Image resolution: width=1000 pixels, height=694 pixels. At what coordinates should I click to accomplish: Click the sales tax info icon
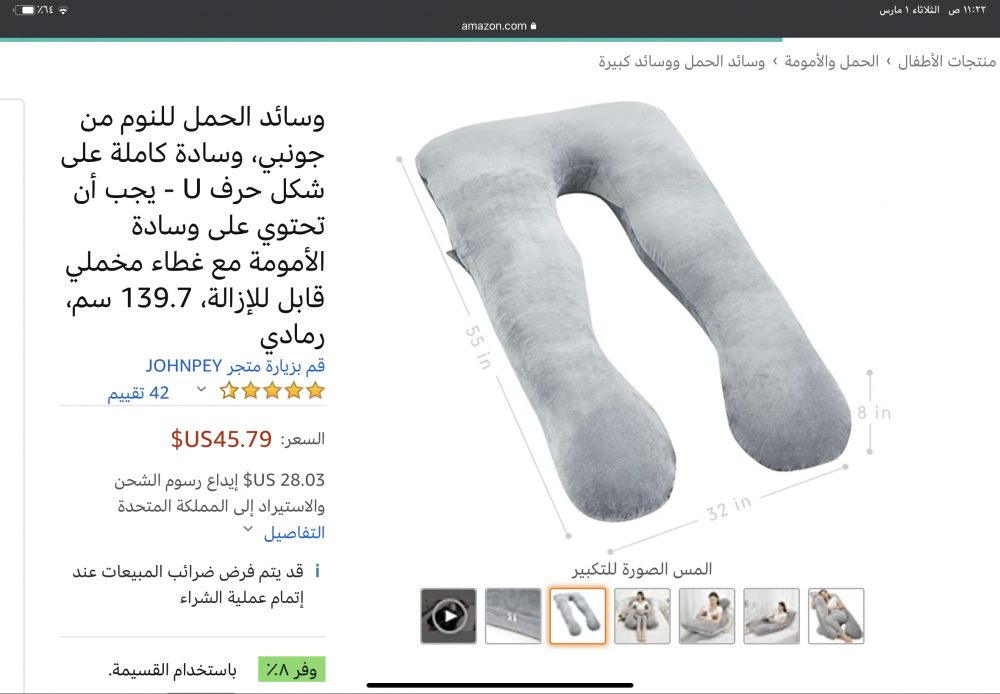(318, 572)
